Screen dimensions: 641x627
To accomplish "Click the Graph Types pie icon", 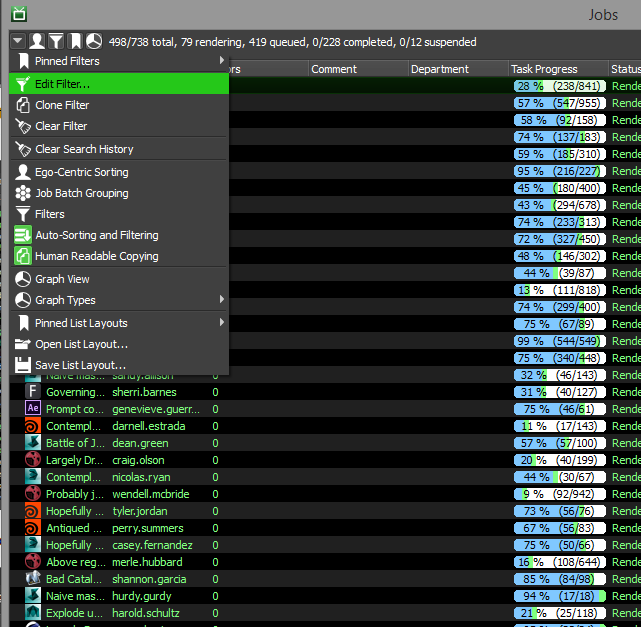I will tap(23, 300).
